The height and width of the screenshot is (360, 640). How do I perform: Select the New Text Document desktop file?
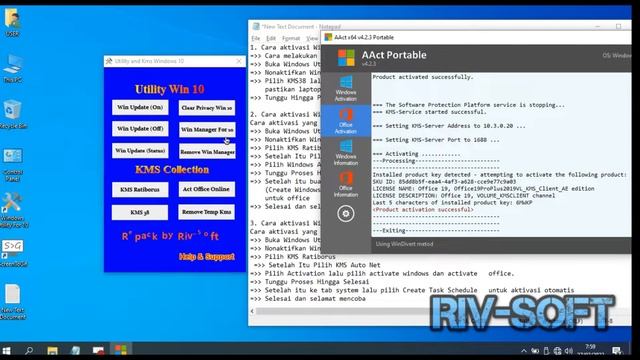[x=13, y=302]
